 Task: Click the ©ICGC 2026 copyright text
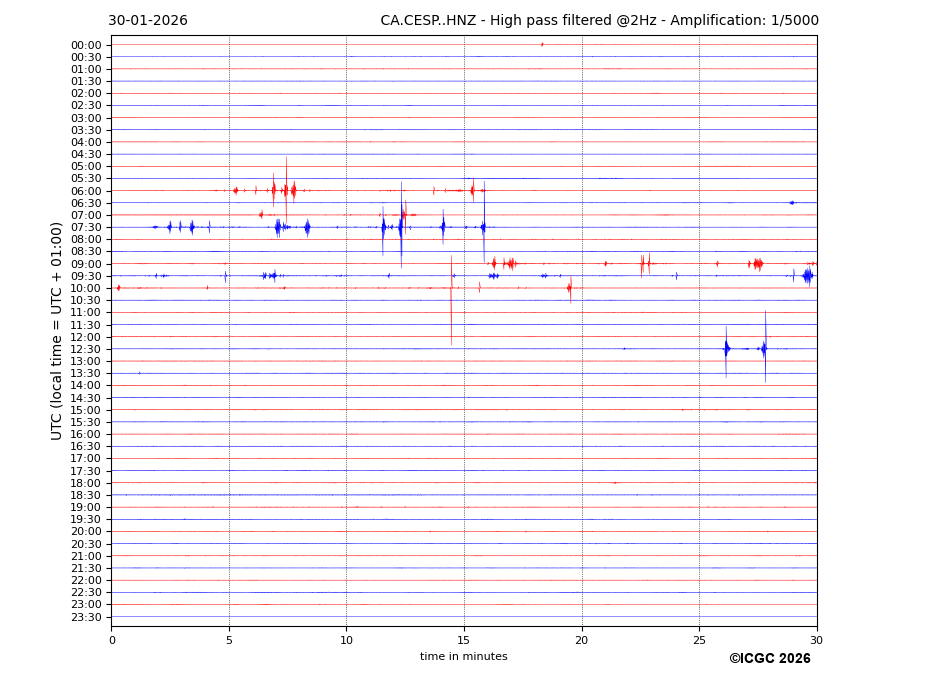coord(769,659)
